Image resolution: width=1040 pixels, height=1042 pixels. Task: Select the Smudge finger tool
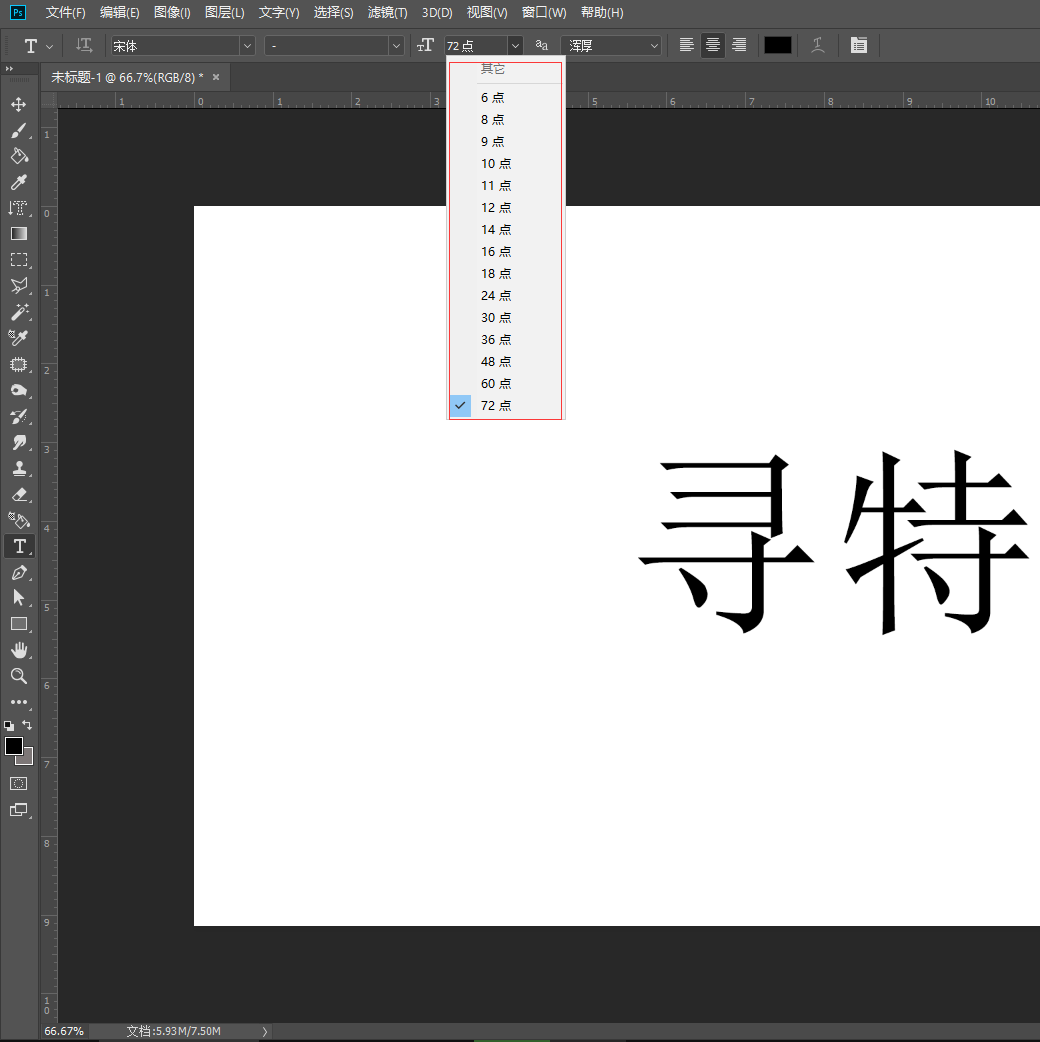(19, 443)
